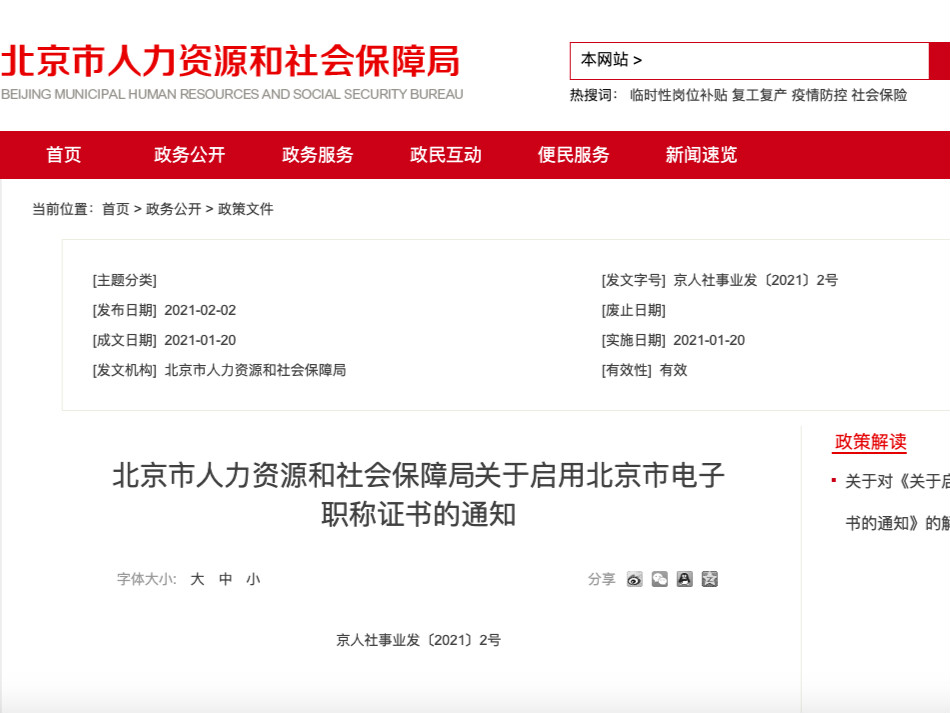The height and width of the screenshot is (713, 950).
Task: Click publish date 2021-02-02
Action: click(x=200, y=310)
